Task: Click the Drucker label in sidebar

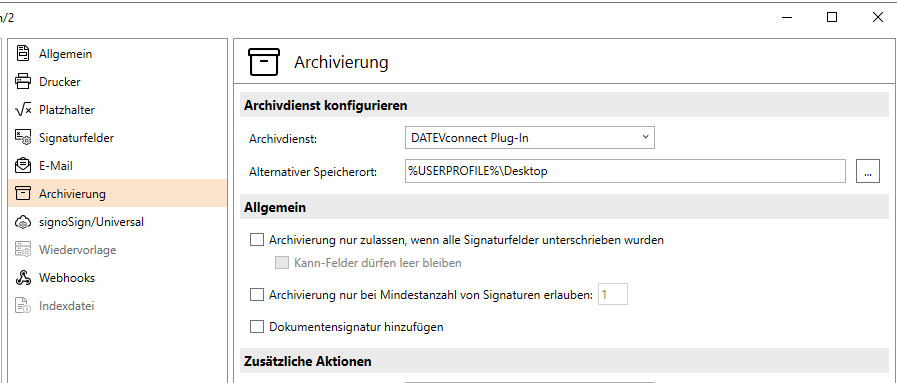Action: tap(59, 82)
